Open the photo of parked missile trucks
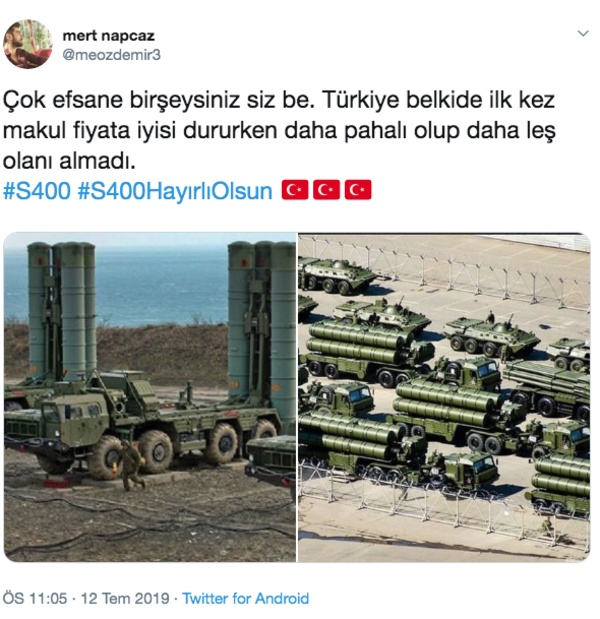The height and width of the screenshot is (619, 600). pos(444,397)
